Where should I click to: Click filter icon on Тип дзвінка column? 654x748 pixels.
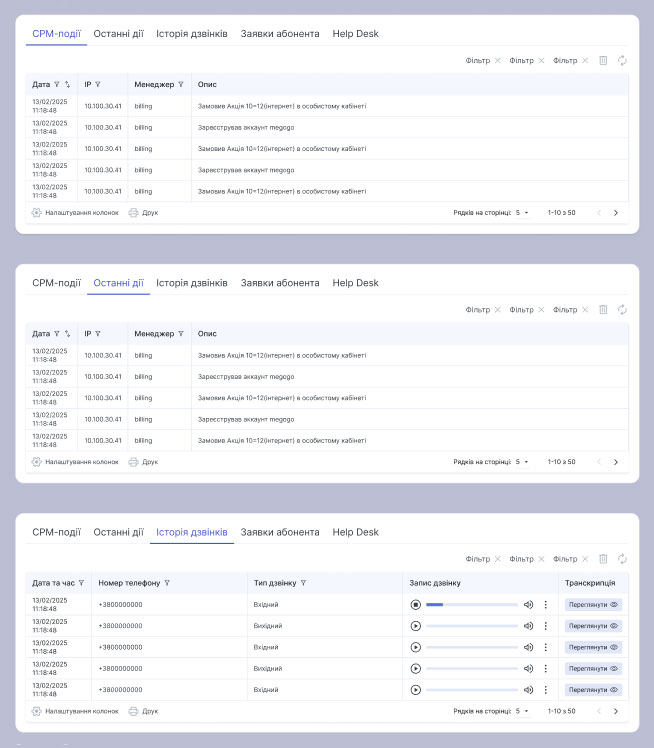click(x=303, y=583)
